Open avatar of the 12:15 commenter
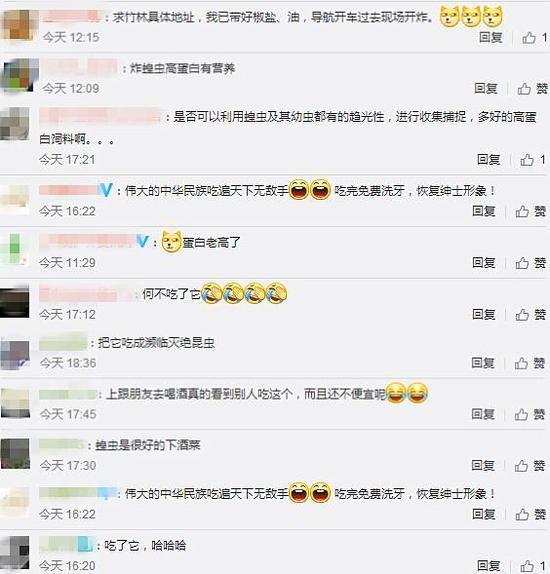The image size is (550, 574). 18,25
